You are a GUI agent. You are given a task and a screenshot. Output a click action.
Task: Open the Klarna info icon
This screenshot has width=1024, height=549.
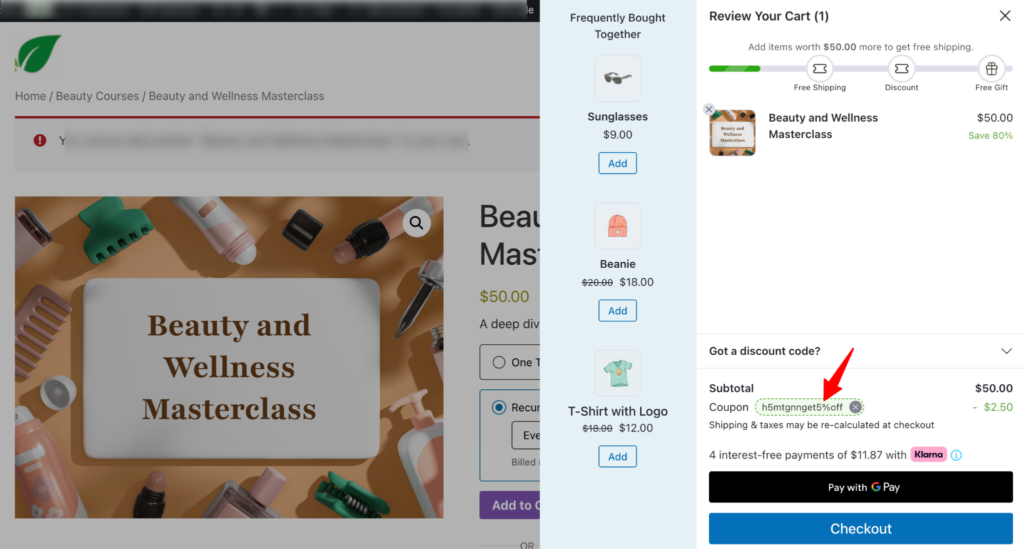click(956, 455)
